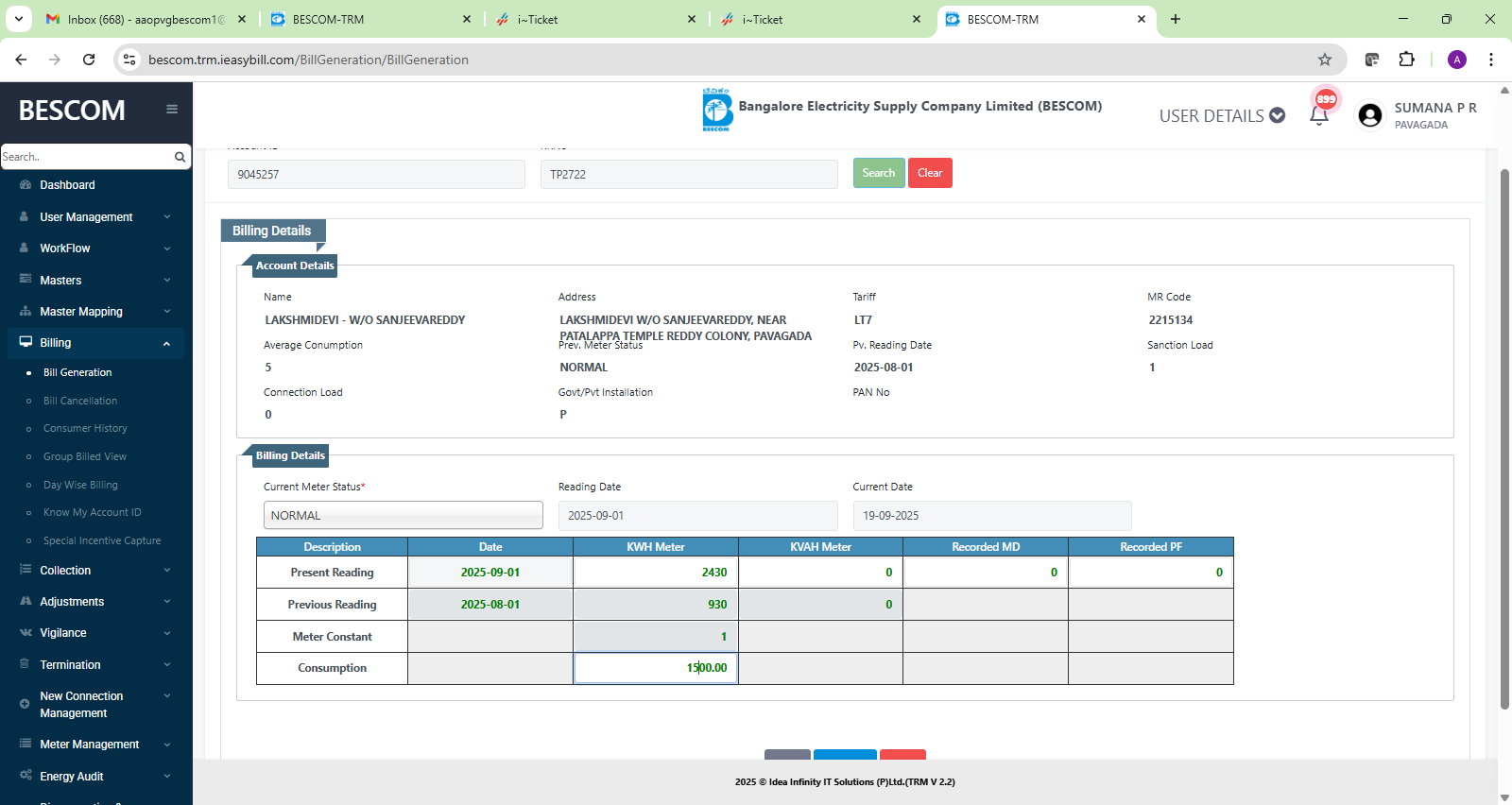Open Bill Cancellation in the sidebar
Image resolution: width=1512 pixels, height=805 pixels.
coord(80,401)
